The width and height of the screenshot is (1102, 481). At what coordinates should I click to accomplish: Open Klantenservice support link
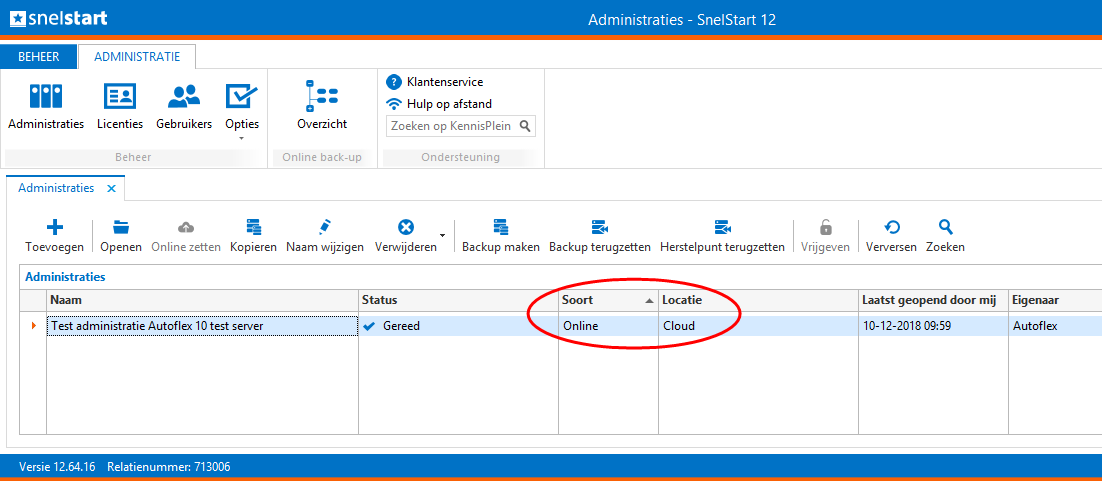click(444, 82)
